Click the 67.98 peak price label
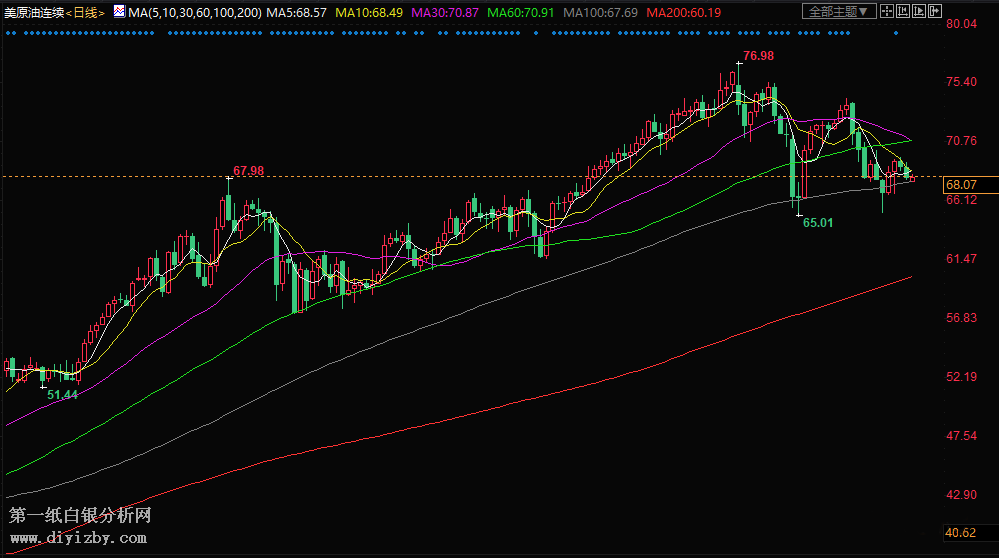 (x=248, y=171)
